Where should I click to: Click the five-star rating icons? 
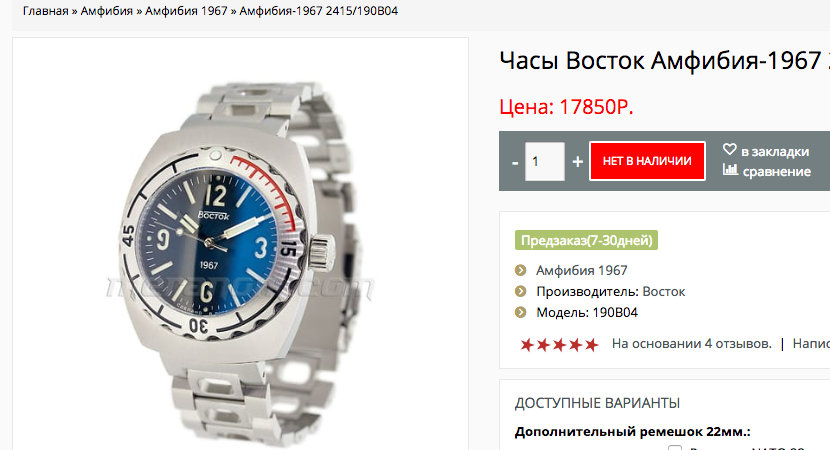click(x=559, y=345)
